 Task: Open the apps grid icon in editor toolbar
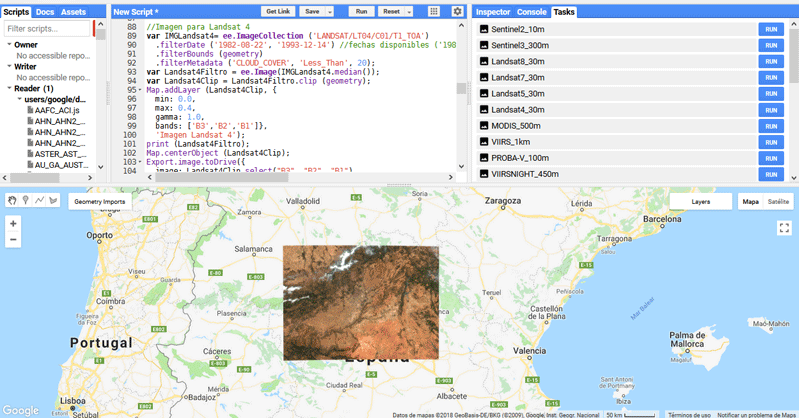434,11
